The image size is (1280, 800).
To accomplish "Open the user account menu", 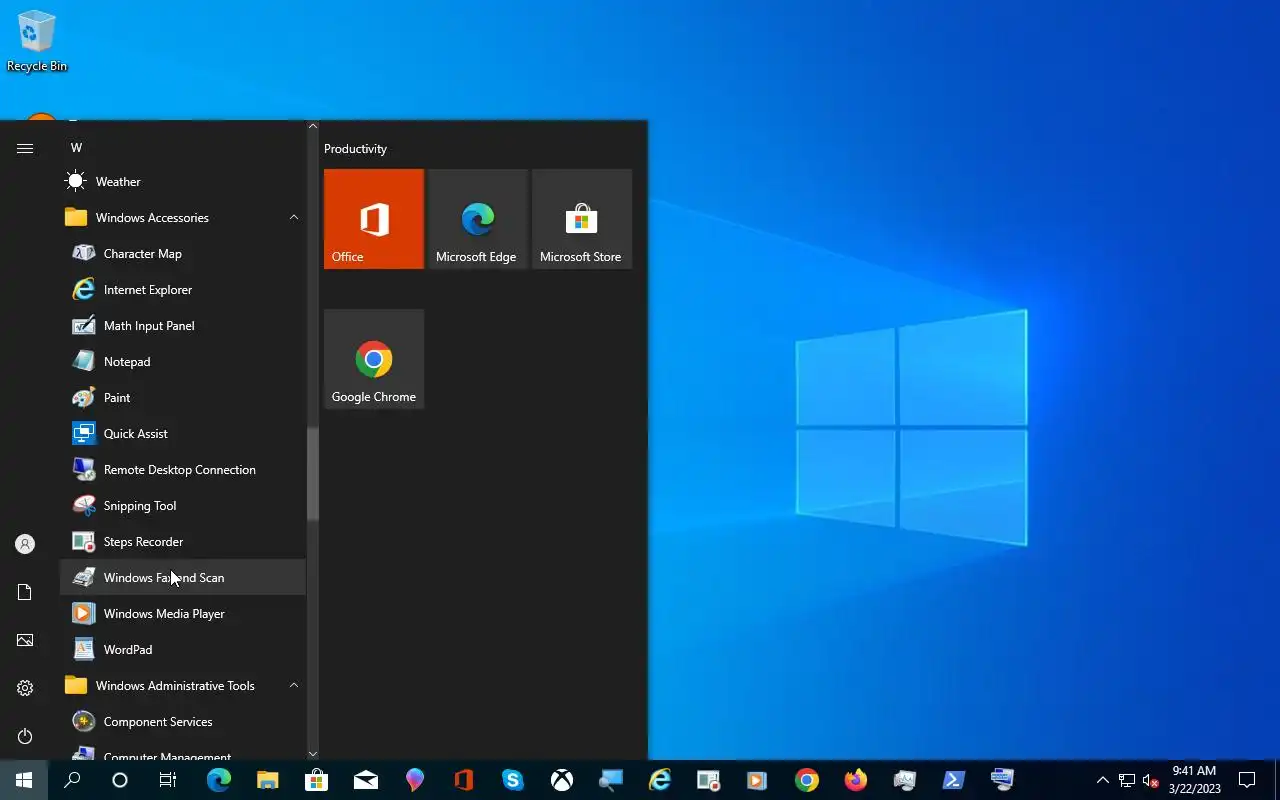I will pyautogui.click(x=25, y=544).
